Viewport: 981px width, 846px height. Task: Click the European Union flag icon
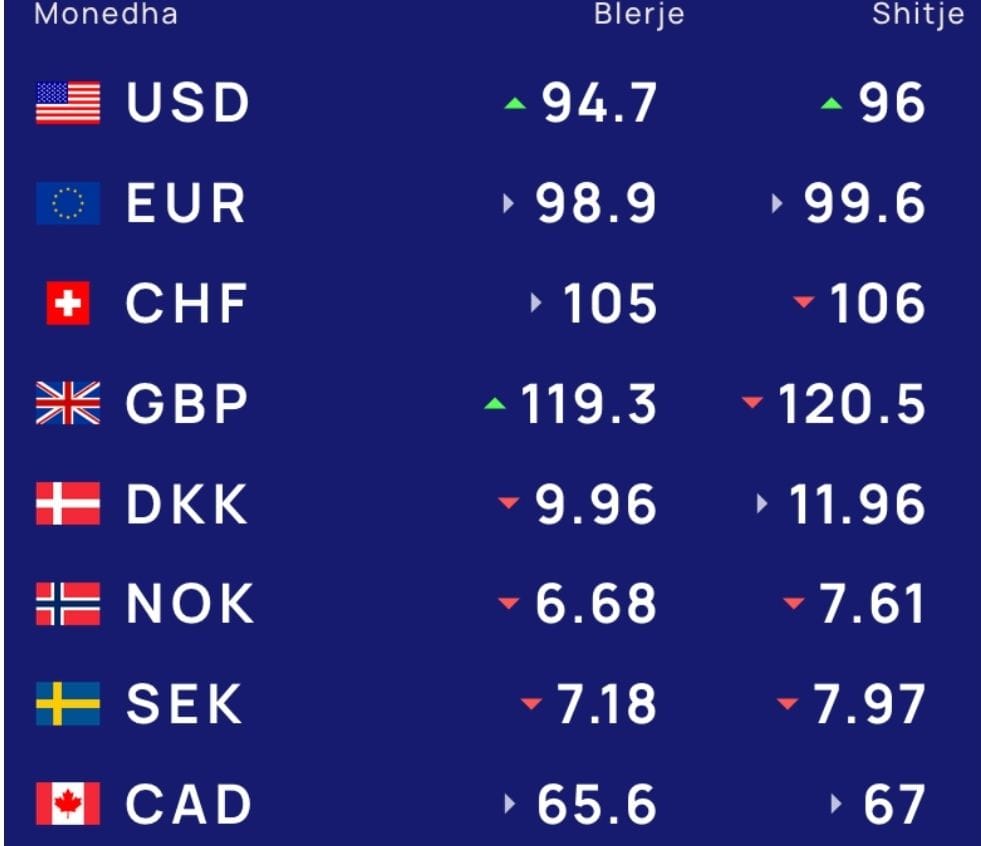coord(68,203)
